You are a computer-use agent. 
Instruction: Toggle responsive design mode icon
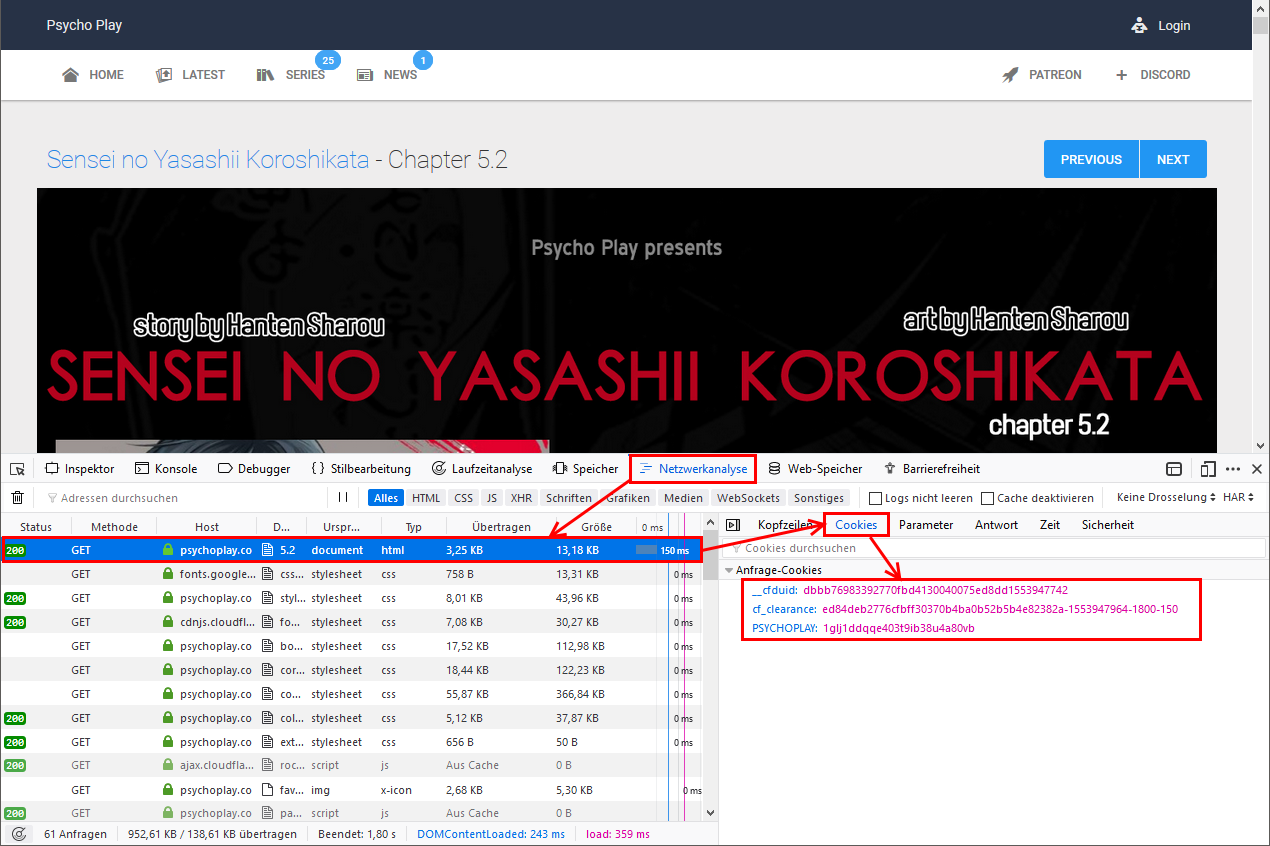click(1208, 468)
